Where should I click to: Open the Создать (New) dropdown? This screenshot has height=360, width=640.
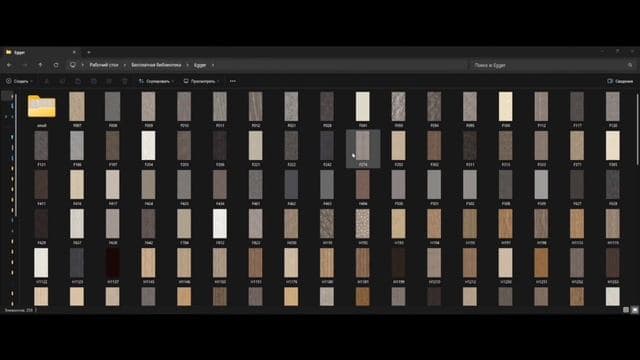click(x=19, y=81)
